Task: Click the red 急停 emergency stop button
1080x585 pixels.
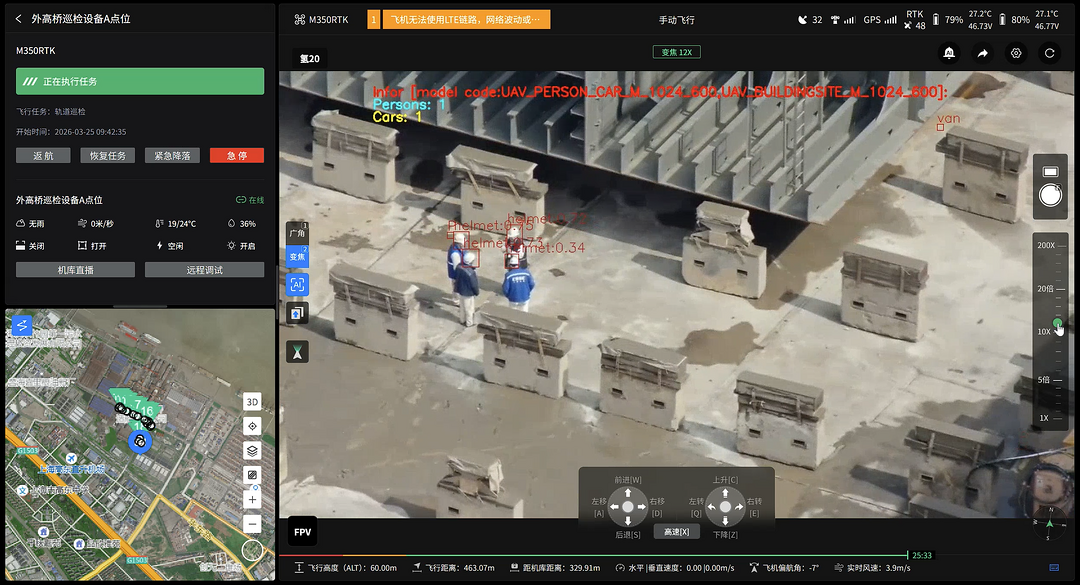Action: pos(237,156)
